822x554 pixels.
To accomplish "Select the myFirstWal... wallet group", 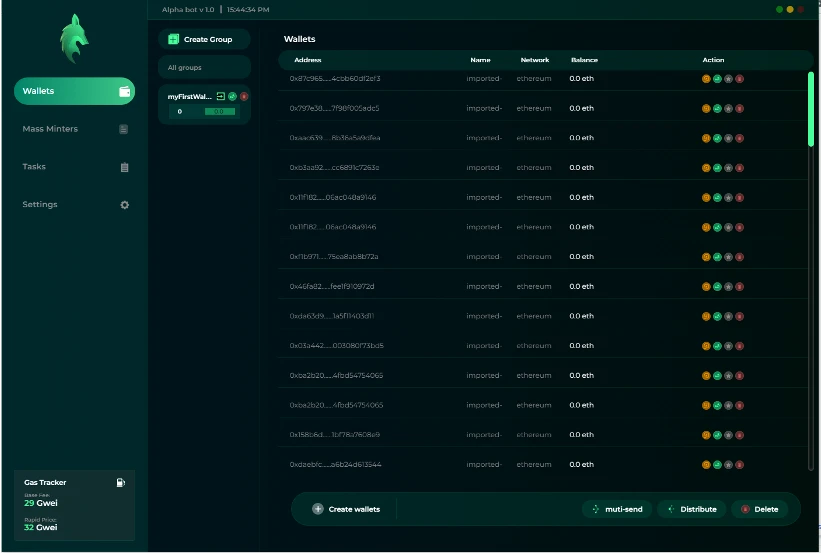I will click(204, 104).
